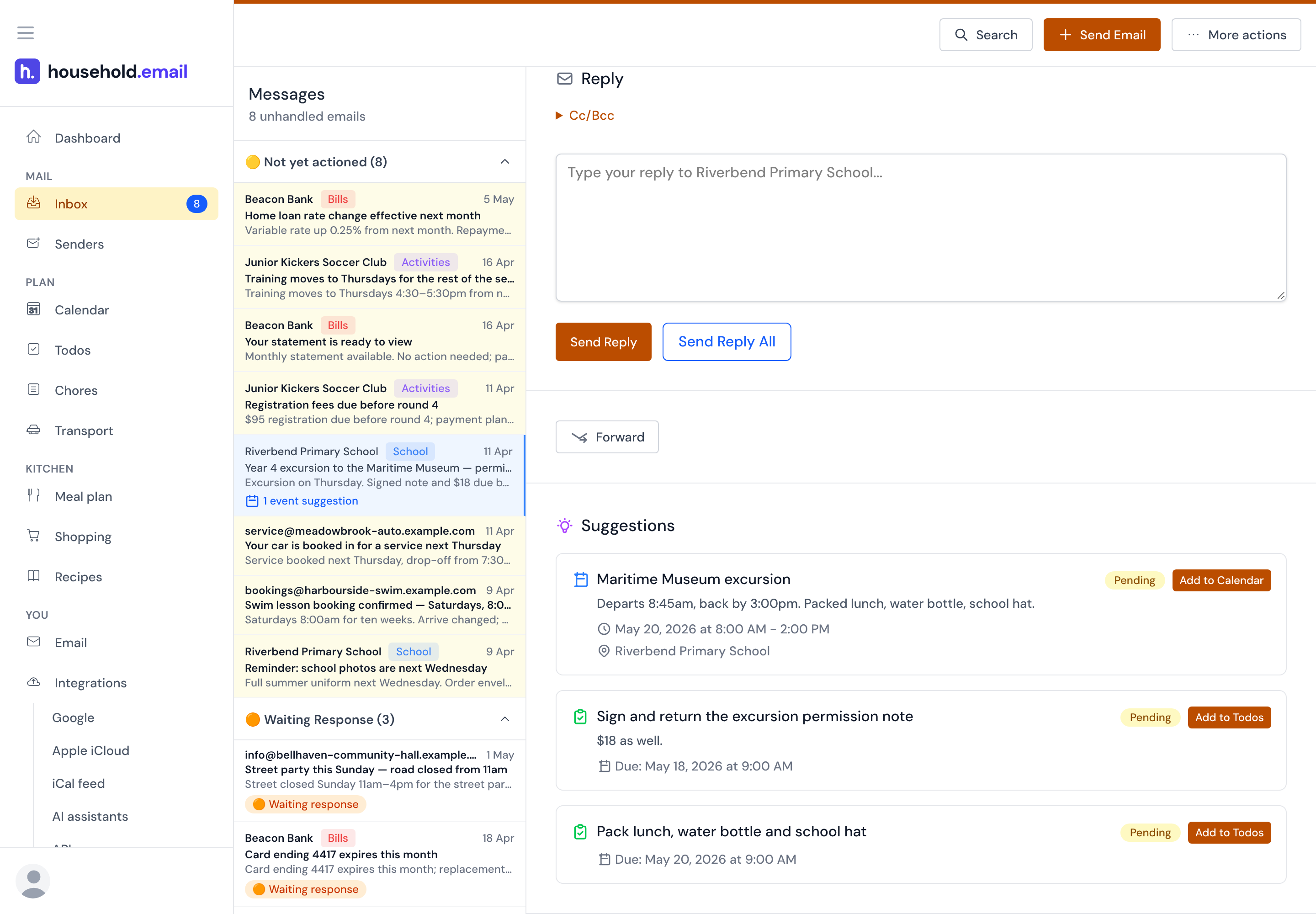
Task: Open Registration fees due before round 4 email
Action: (x=380, y=403)
